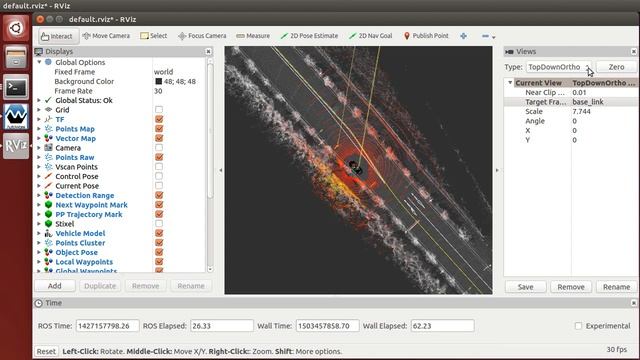Screen dimensions: 640x360
Task: Toggle the Experimental checkbox
Action: [578, 326]
